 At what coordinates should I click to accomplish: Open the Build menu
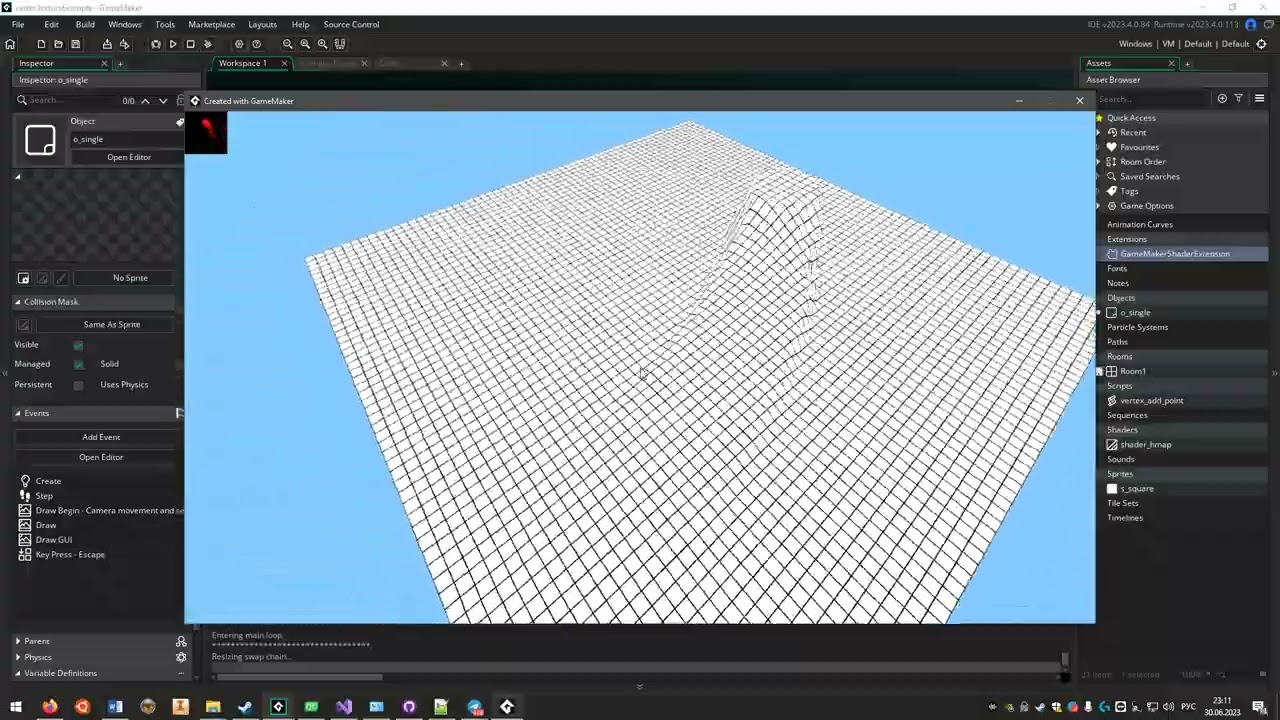(85, 24)
